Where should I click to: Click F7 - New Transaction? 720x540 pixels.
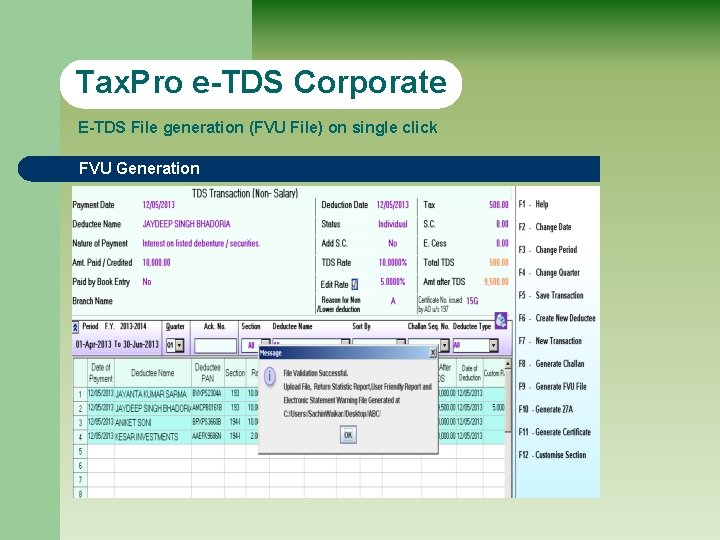(x=550, y=341)
